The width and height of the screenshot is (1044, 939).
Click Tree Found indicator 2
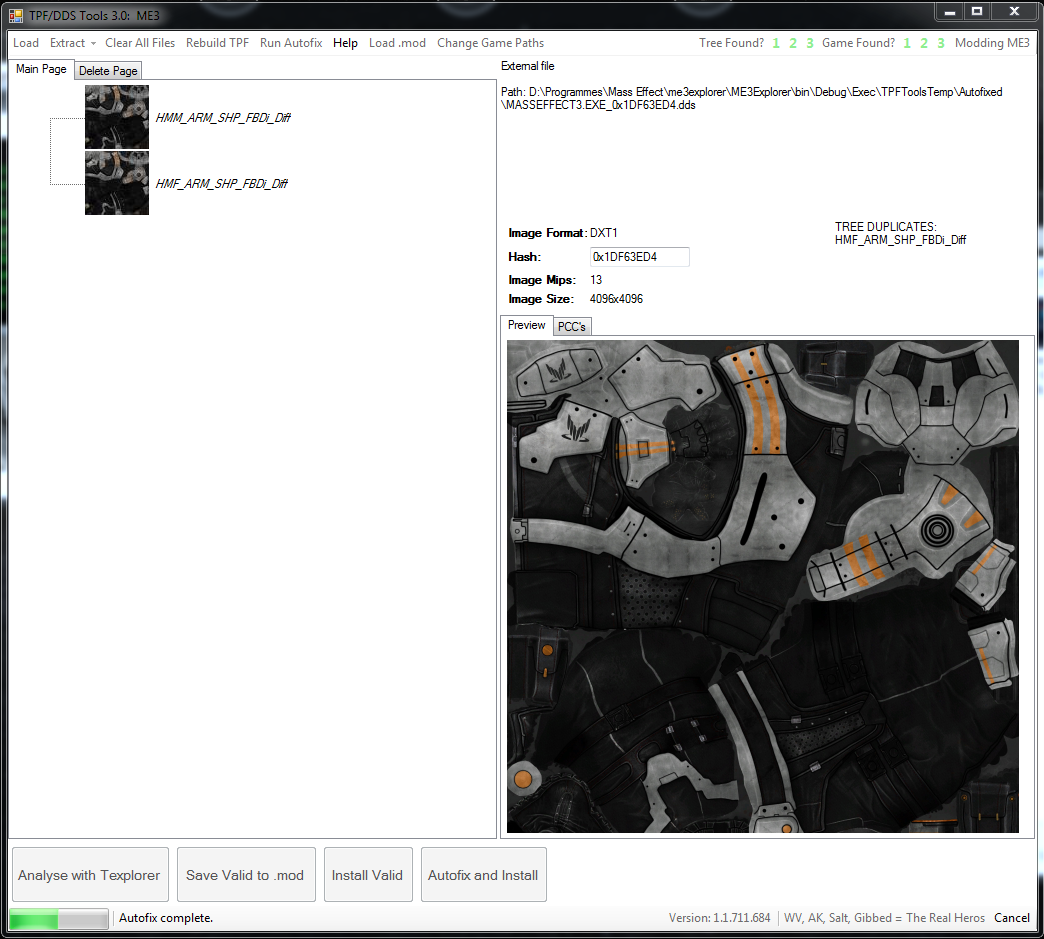pyautogui.click(x=793, y=43)
